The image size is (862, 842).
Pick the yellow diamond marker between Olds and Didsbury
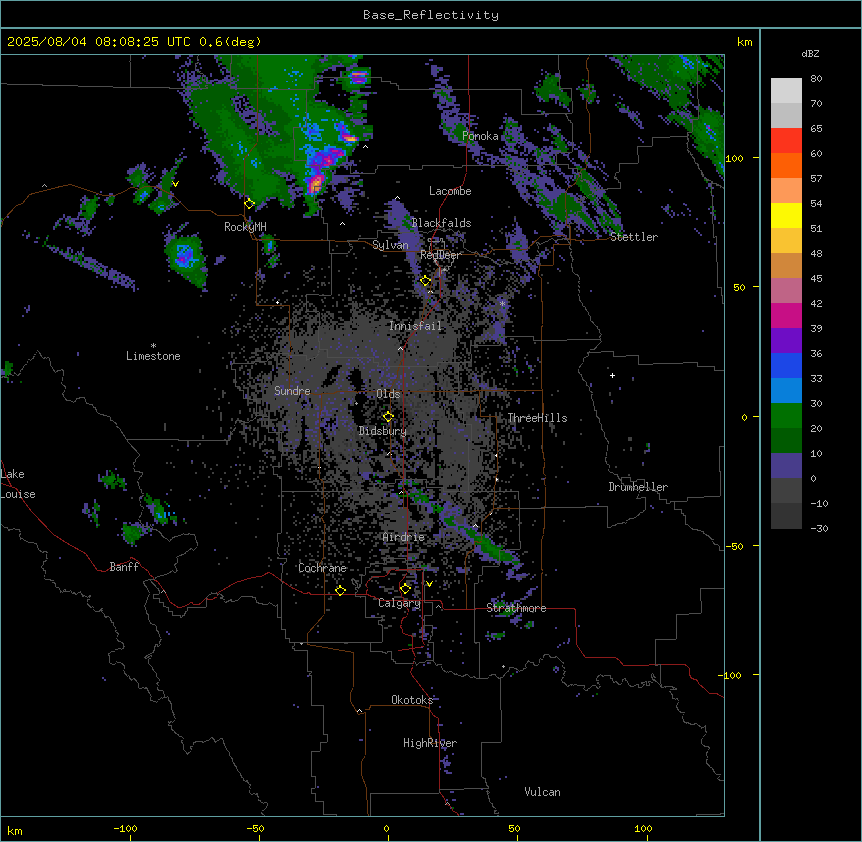coord(389,416)
